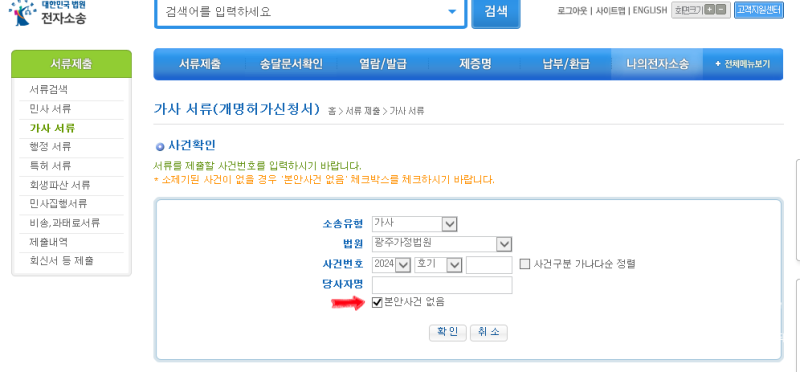
Task: Increase screen size with plus icon
Action: (709, 10)
